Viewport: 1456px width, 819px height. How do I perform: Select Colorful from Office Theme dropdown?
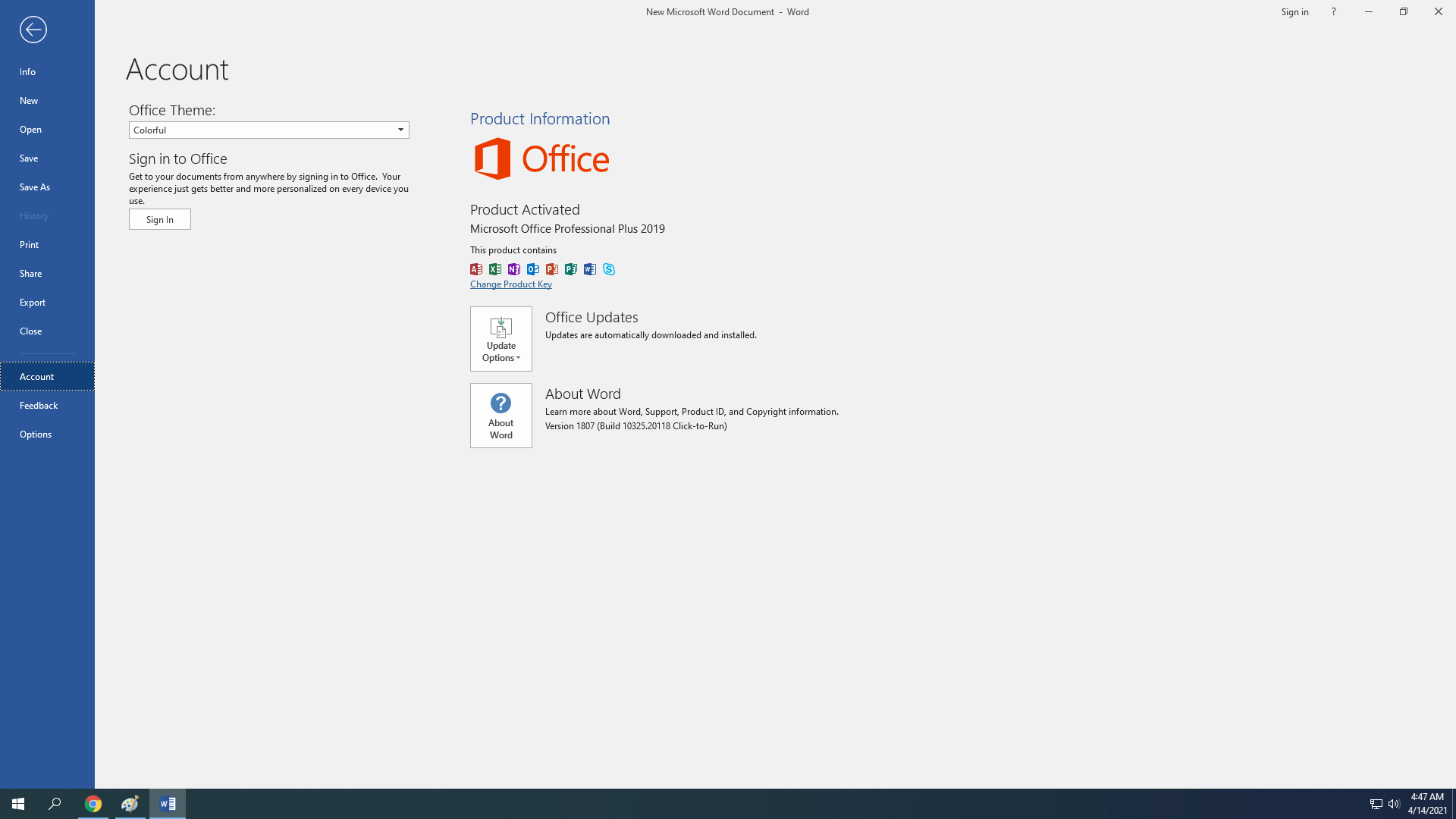269,129
